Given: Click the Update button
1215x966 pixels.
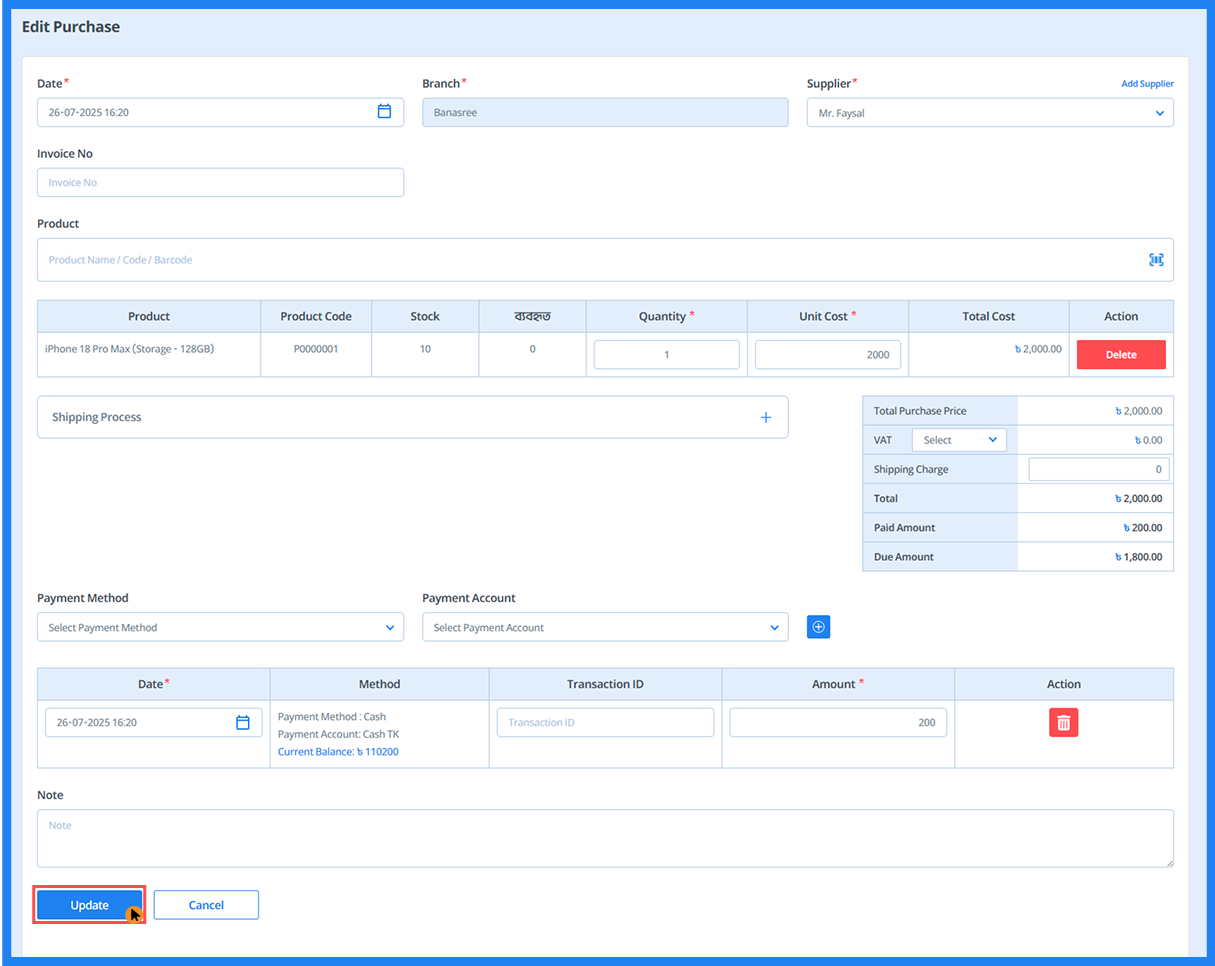Looking at the screenshot, I should (x=90, y=905).
